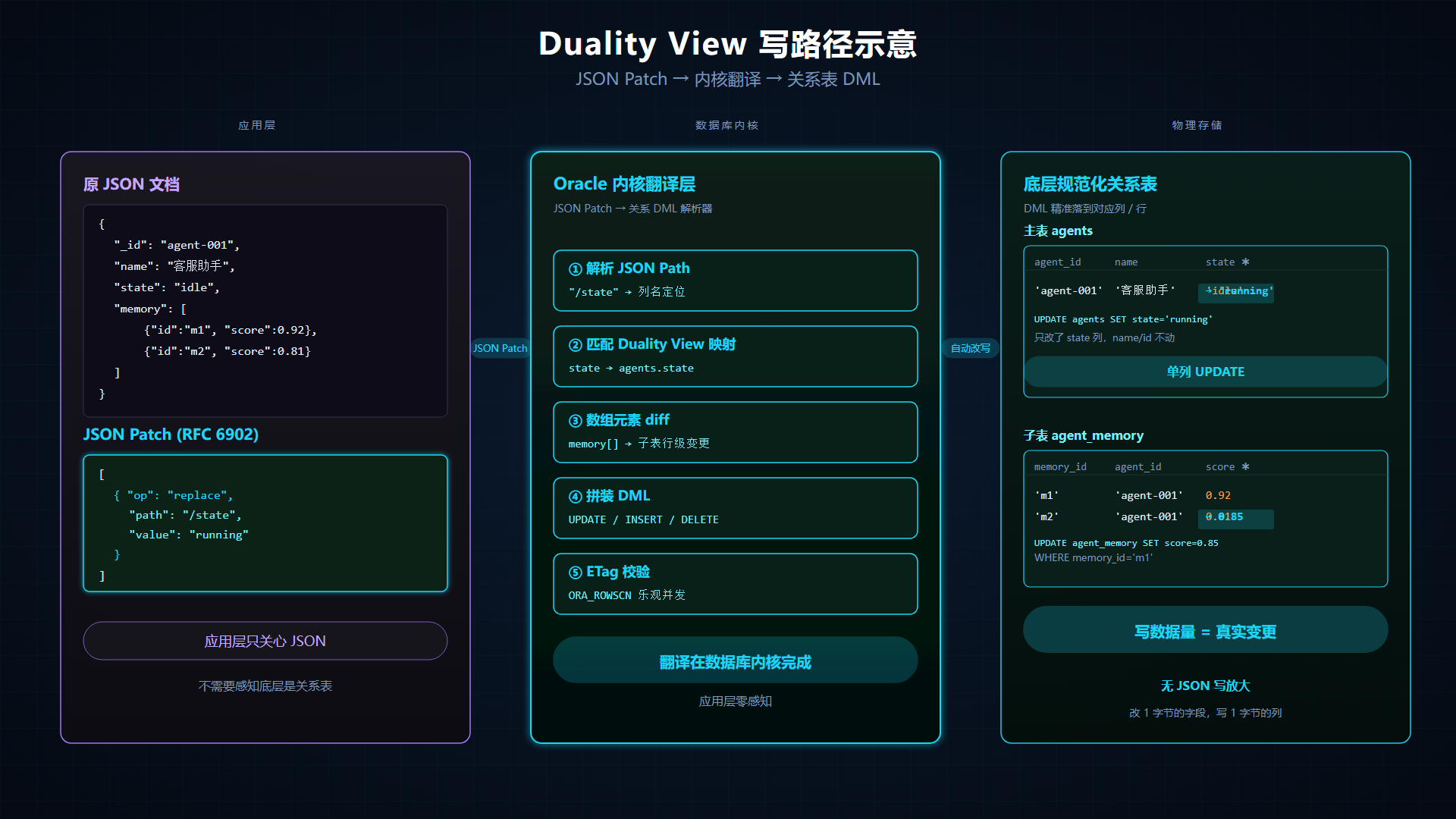1456x819 pixels.
Task: Click the 写数据量 = 真实变更 banner
Action: [x=1206, y=629]
